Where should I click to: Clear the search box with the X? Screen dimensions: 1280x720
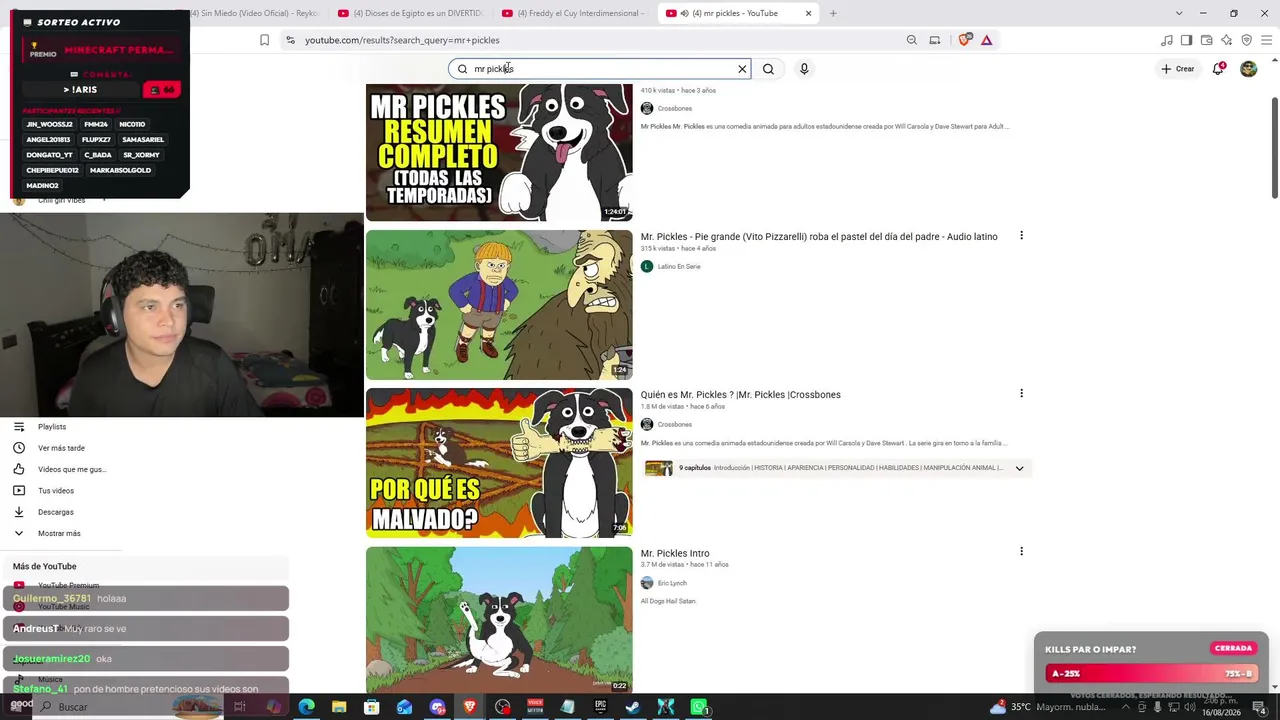coord(742,69)
